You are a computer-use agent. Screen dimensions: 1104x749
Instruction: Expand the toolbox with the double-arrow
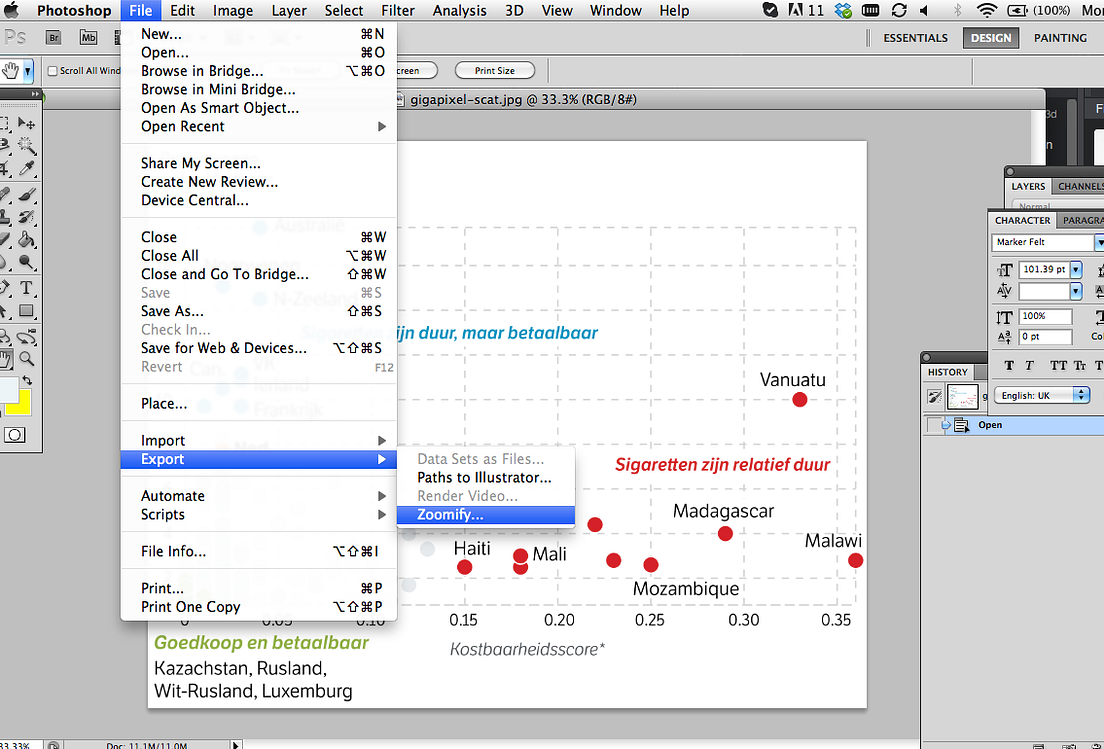point(34,94)
